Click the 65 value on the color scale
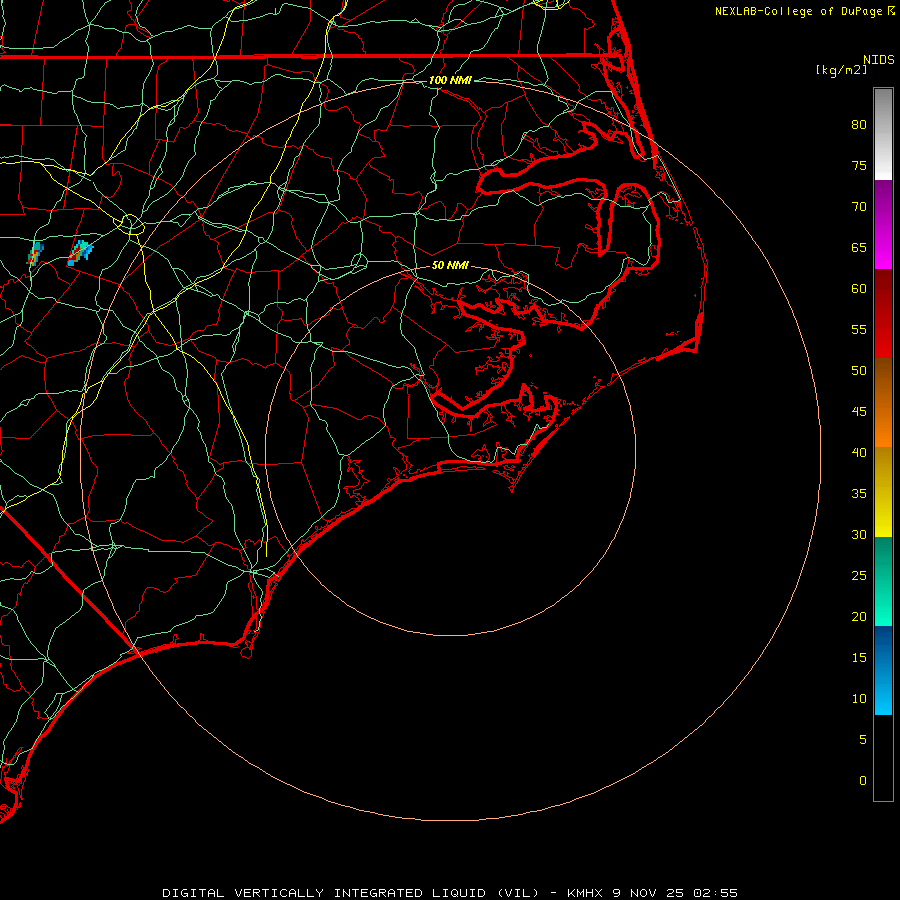The image size is (900, 900). (859, 248)
